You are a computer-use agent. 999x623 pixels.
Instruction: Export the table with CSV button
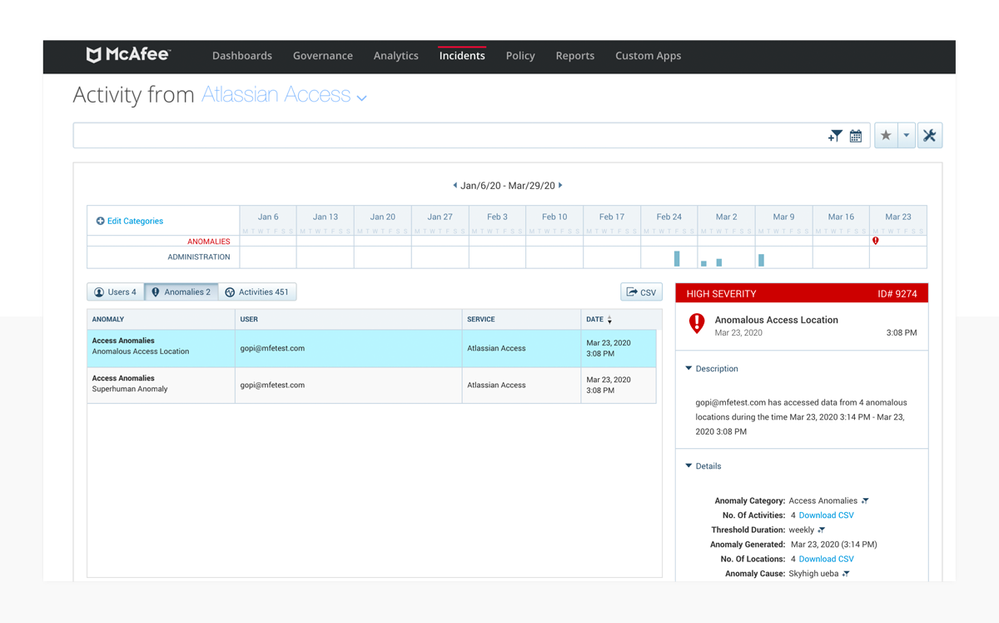(x=641, y=292)
